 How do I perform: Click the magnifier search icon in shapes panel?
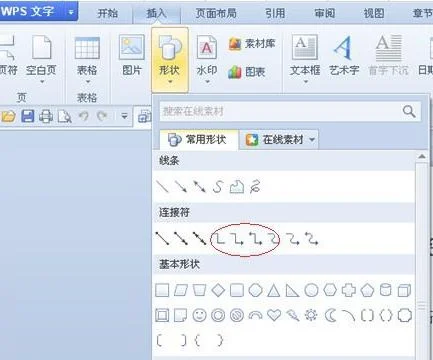point(409,111)
